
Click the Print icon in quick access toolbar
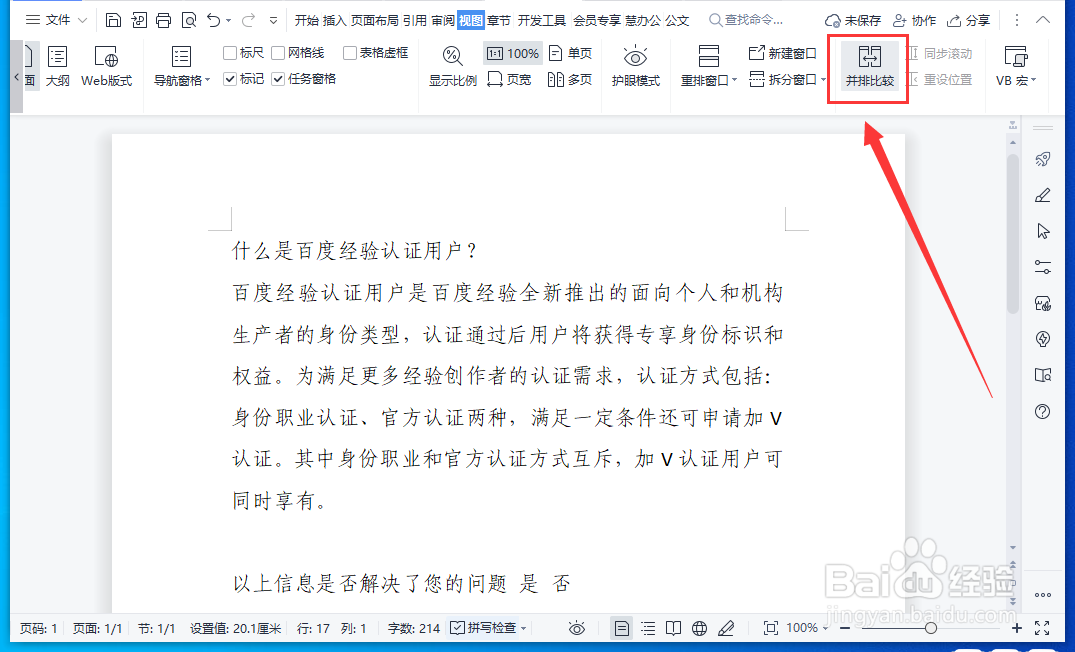click(x=163, y=19)
